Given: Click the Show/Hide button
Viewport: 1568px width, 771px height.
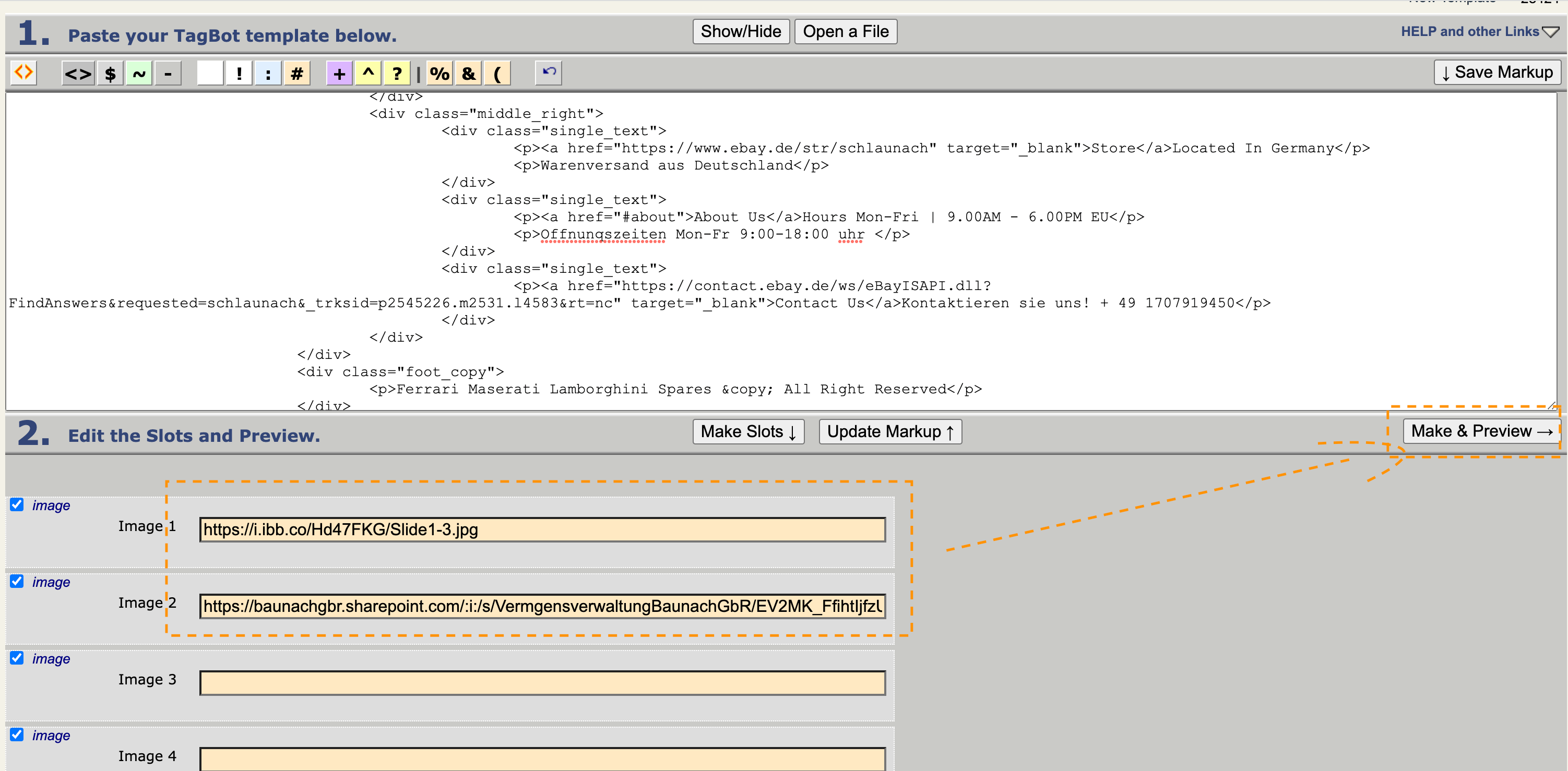Looking at the screenshot, I should pyautogui.click(x=741, y=32).
